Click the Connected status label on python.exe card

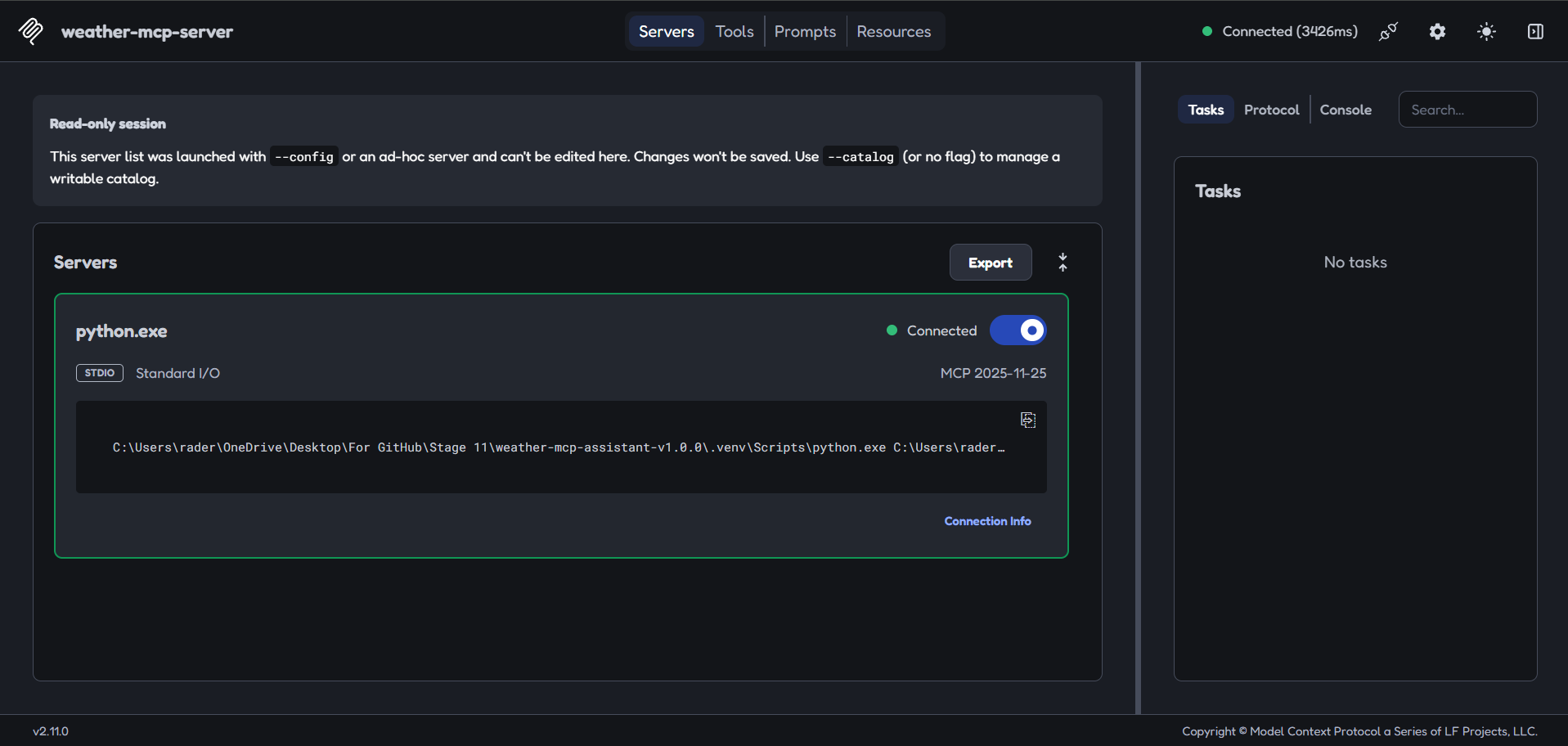[941, 330]
